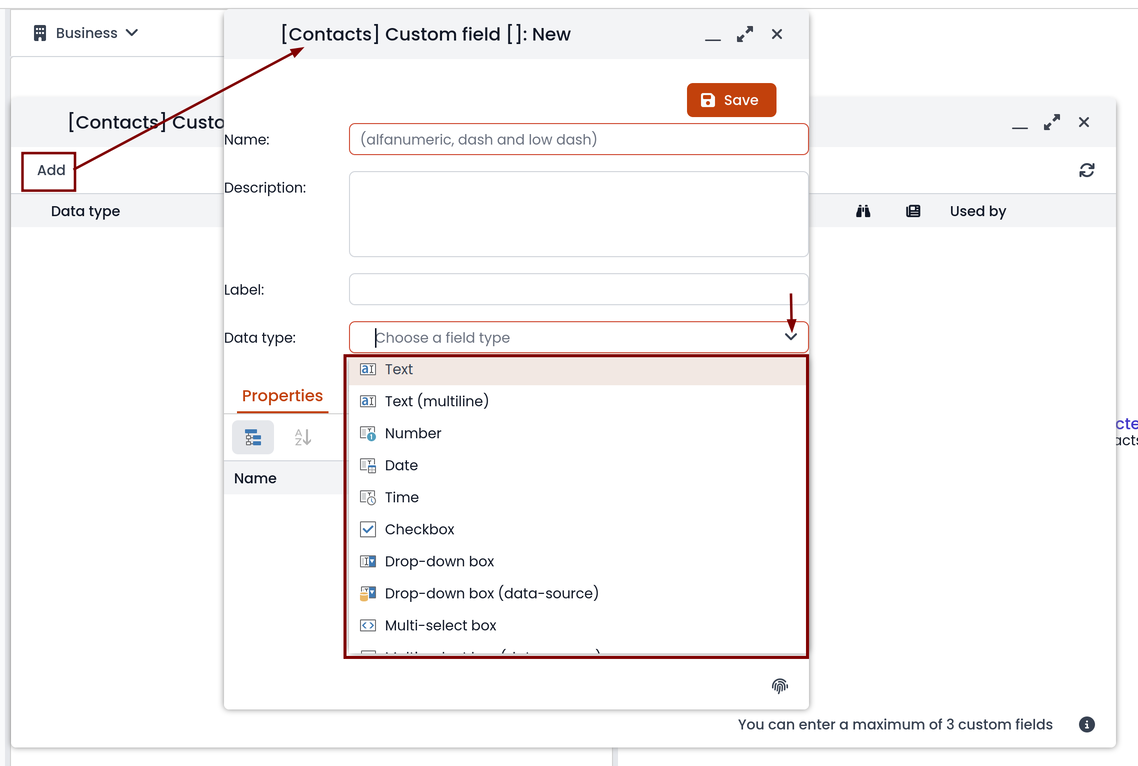Sort properties alphabetically with the A-Z icon

(303, 437)
